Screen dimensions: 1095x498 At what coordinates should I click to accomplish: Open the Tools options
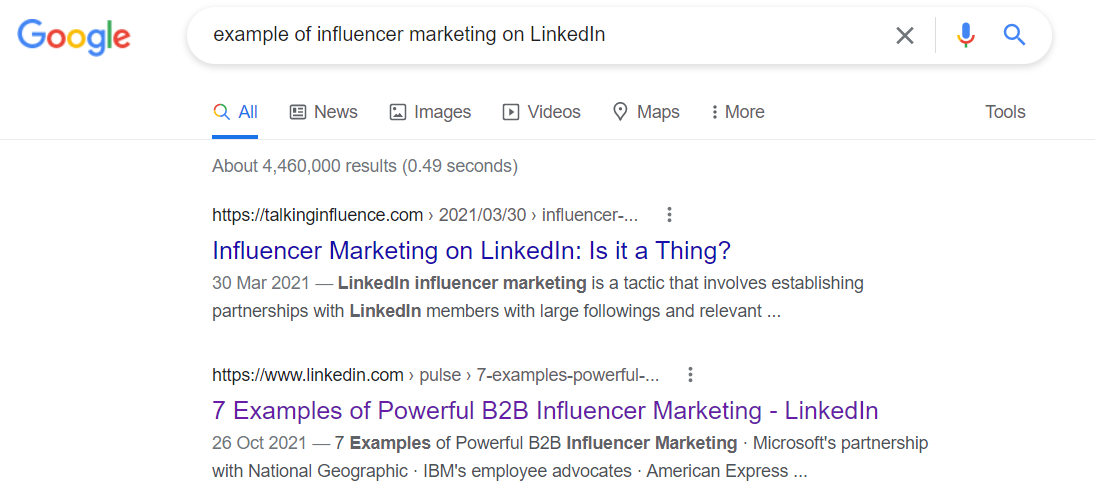point(1005,112)
